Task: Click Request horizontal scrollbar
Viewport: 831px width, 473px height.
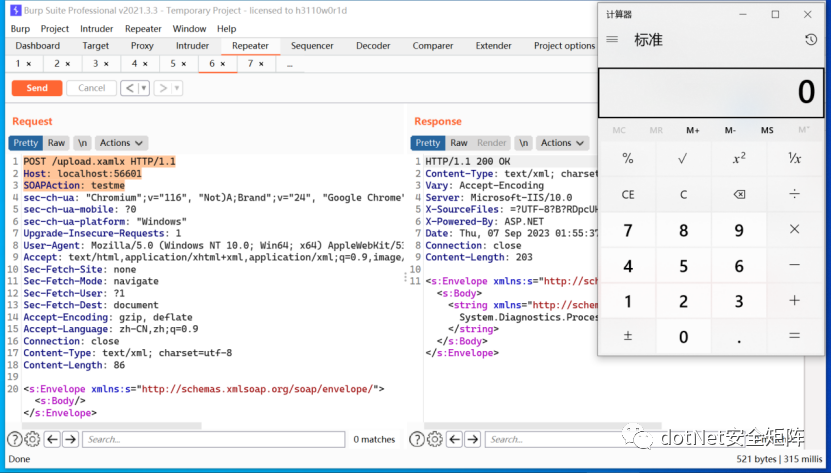Action: coord(111,425)
